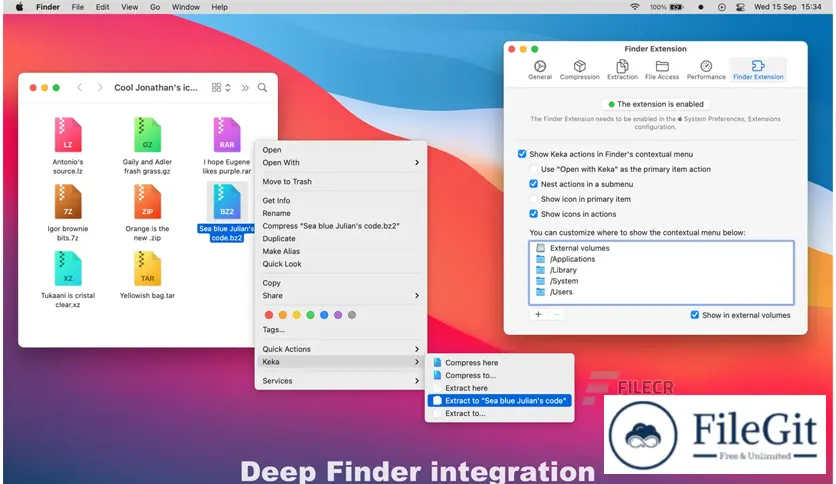Select the Yellowish bag.tar file icon

point(147,268)
